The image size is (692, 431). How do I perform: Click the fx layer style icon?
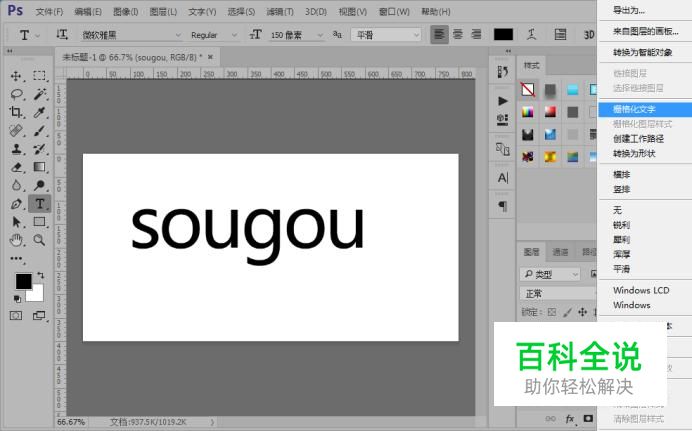click(x=570, y=419)
